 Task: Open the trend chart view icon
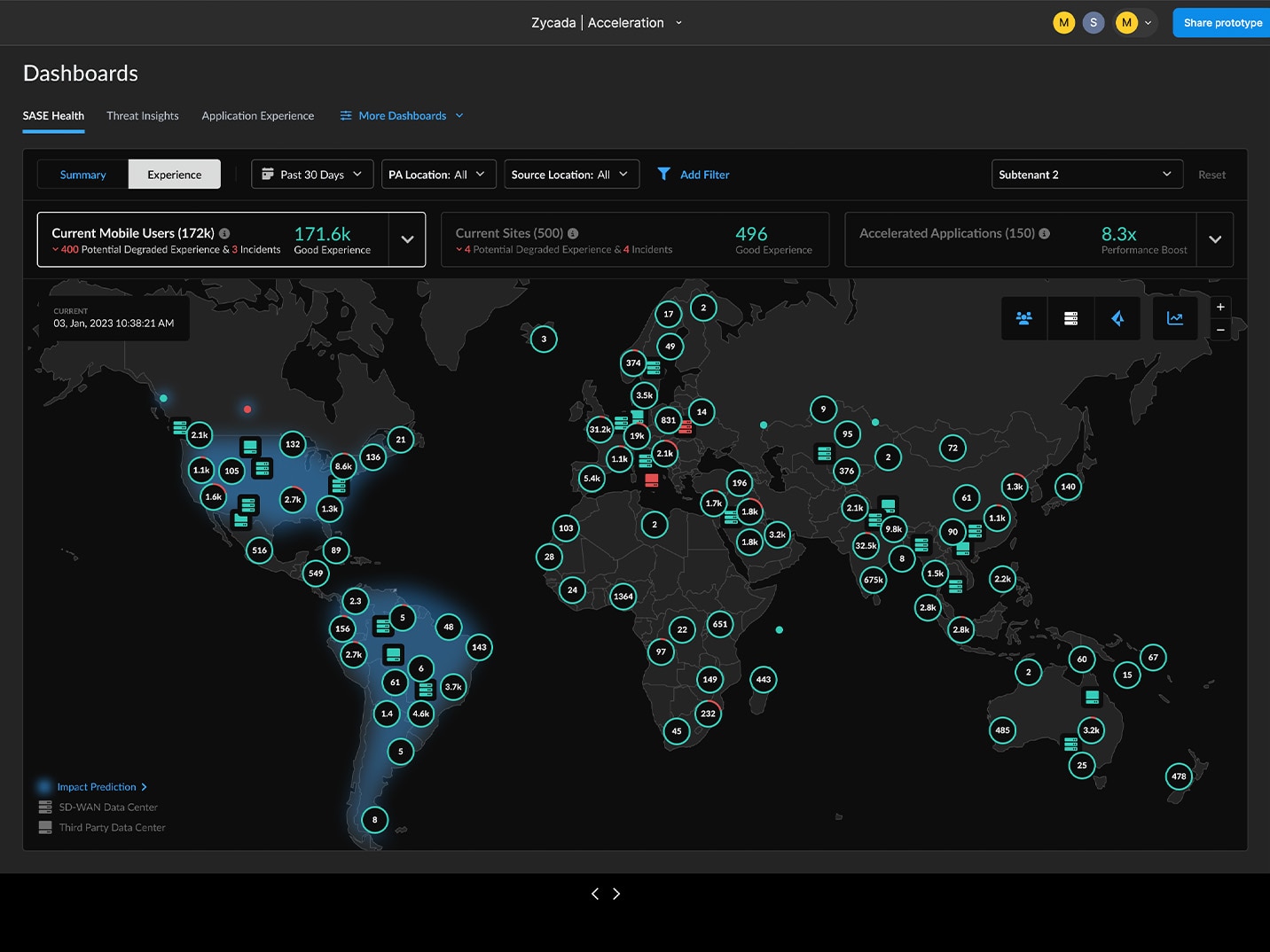pos(1175,318)
